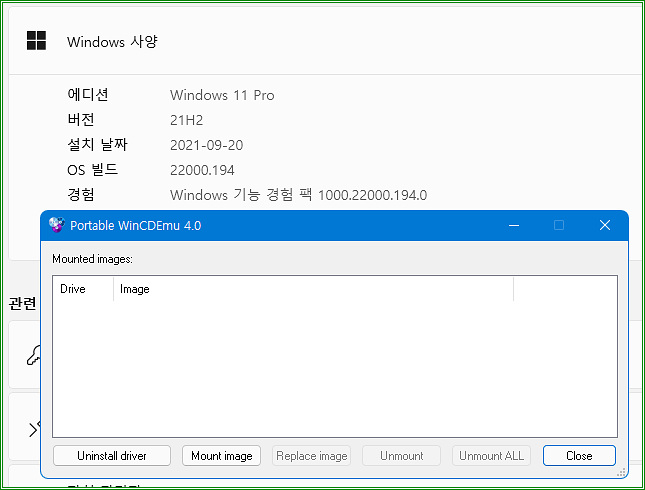The height and width of the screenshot is (490, 645).
Task: Click the chevron icon in Settings behind WinCDEmu
Action: [34, 430]
